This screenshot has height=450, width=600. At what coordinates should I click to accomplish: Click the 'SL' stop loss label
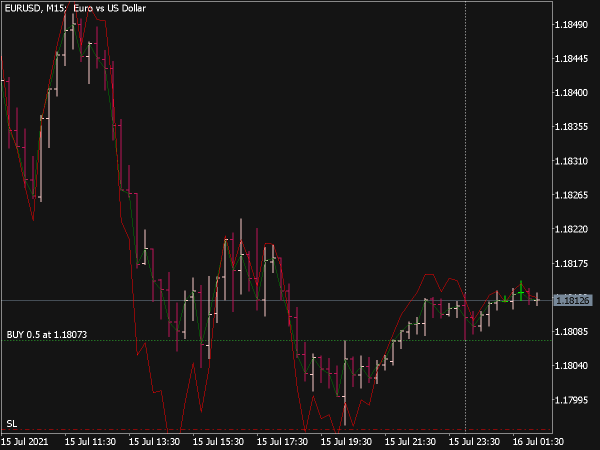11,424
